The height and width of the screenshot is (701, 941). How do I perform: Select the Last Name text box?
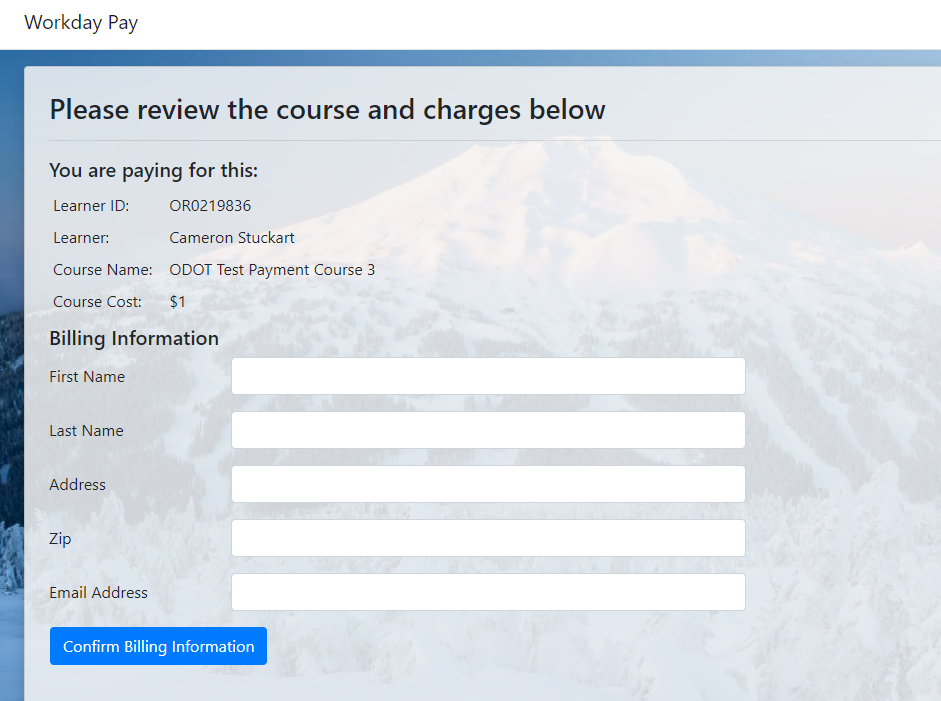click(488, 430)
